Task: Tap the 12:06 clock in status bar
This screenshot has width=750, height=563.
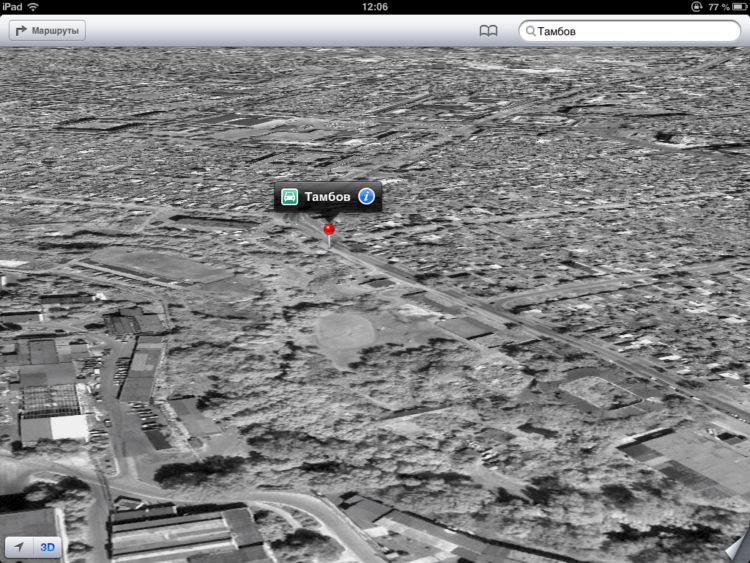Action: pyautogui.click(x=375, y=7)
